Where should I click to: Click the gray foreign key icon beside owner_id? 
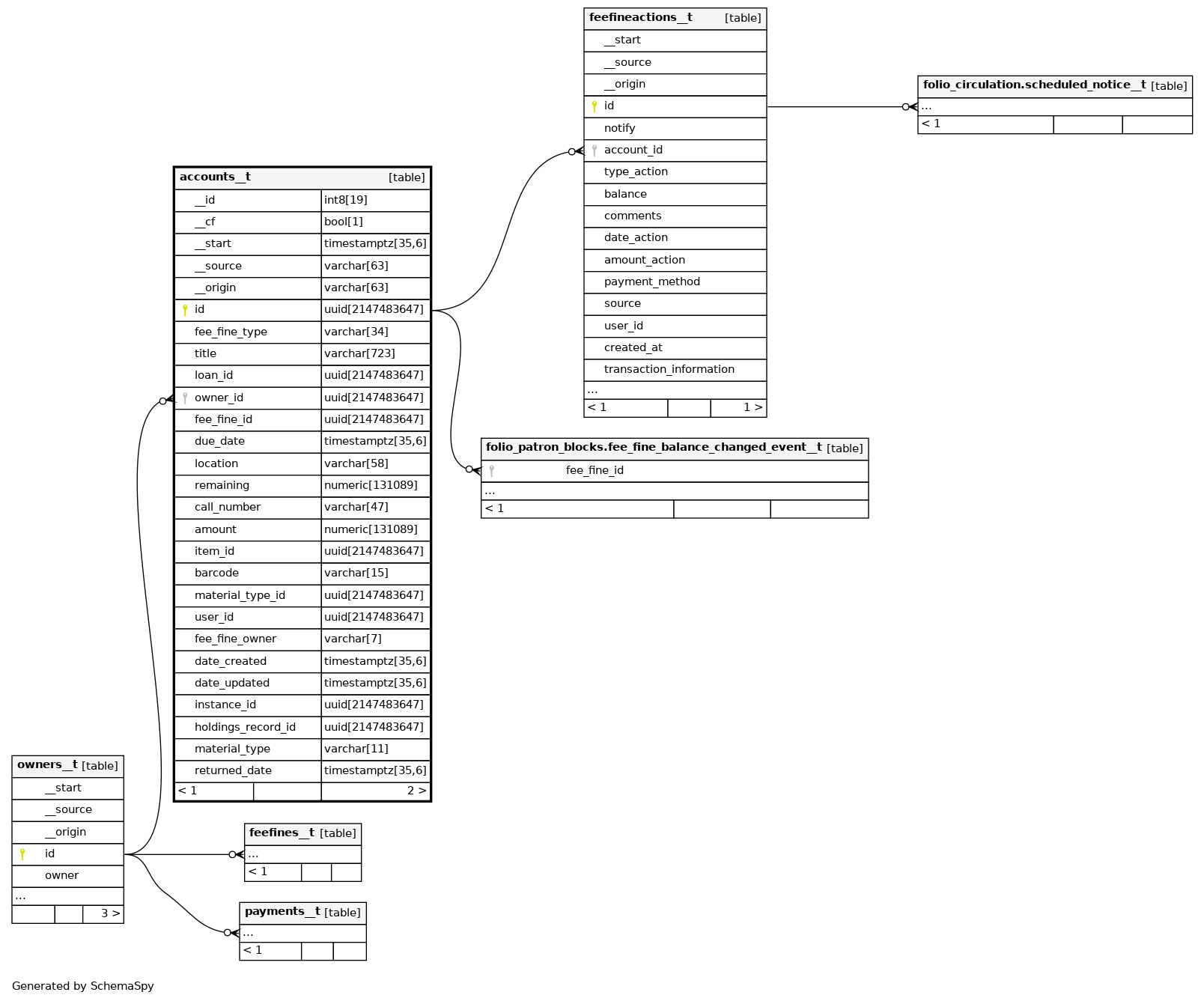click(185, 398)
